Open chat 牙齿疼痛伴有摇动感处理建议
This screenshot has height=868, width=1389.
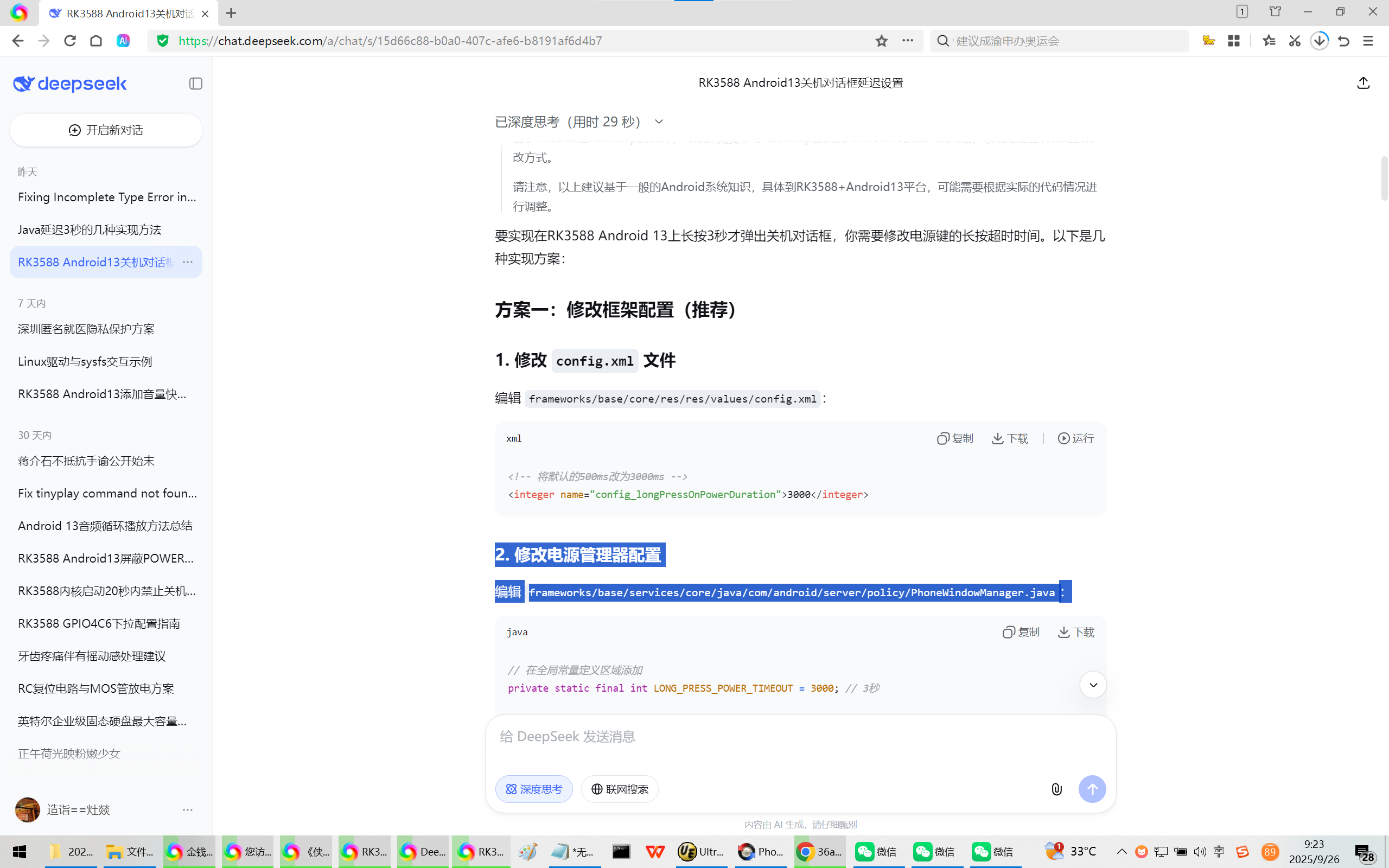(x=107, y=656)
